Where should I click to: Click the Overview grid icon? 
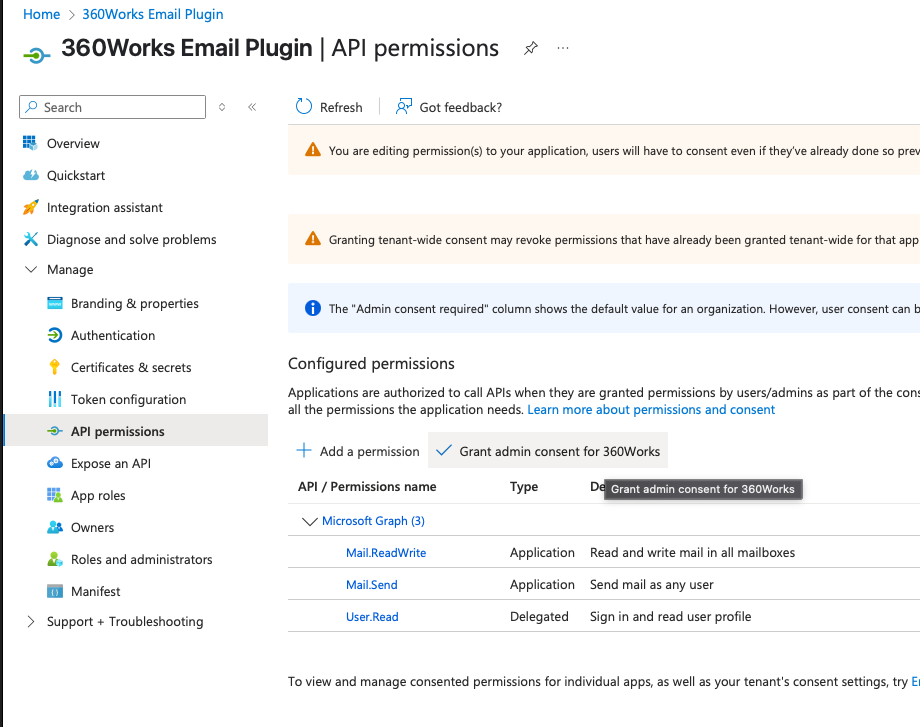pyautogui.click(x=30, y=143)
